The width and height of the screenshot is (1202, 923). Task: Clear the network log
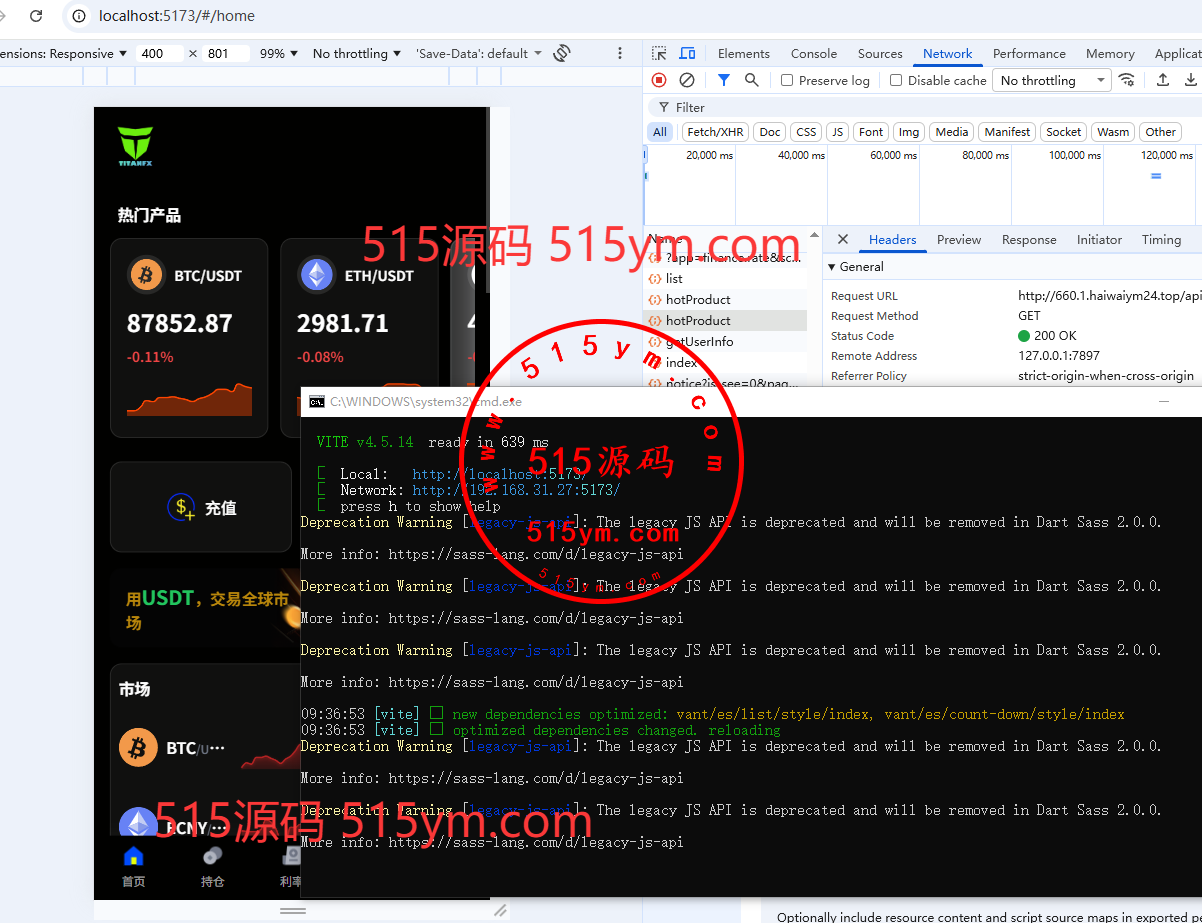(687, 80)
